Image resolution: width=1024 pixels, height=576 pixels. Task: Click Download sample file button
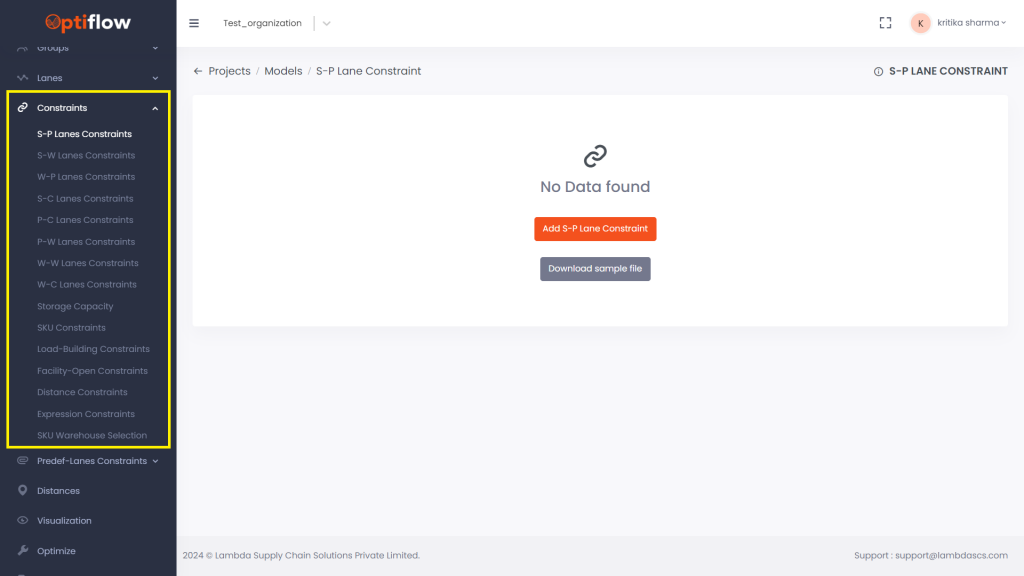[x=595, y=269]
